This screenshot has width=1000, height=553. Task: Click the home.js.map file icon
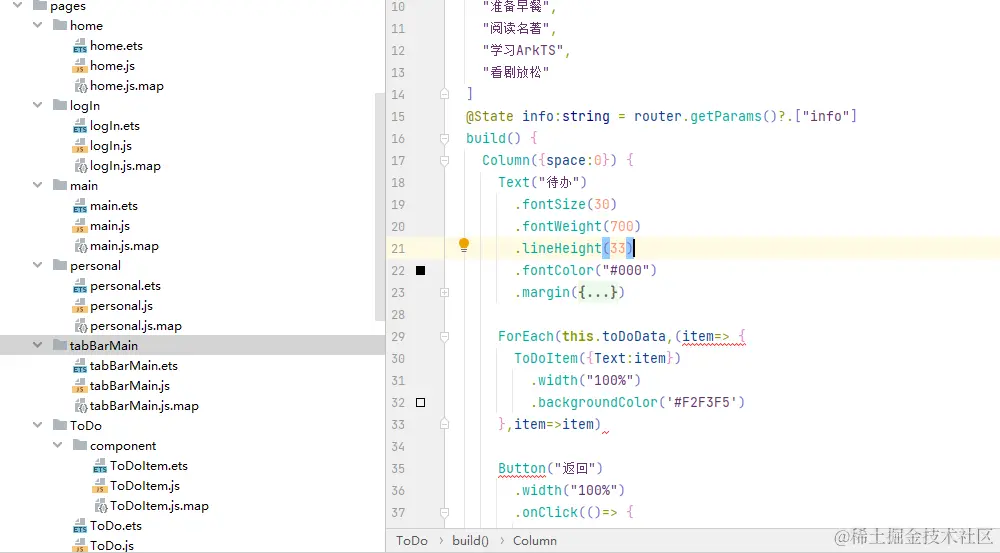point(80,86)
